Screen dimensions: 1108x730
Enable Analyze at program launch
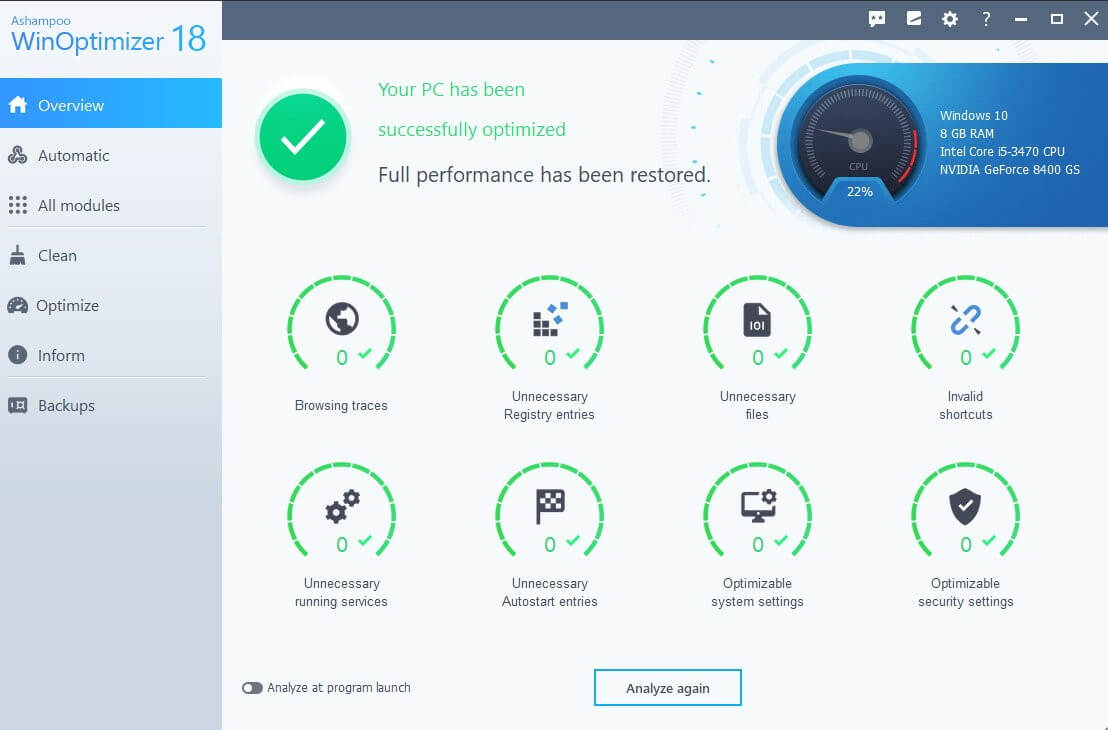click(251, 687)
